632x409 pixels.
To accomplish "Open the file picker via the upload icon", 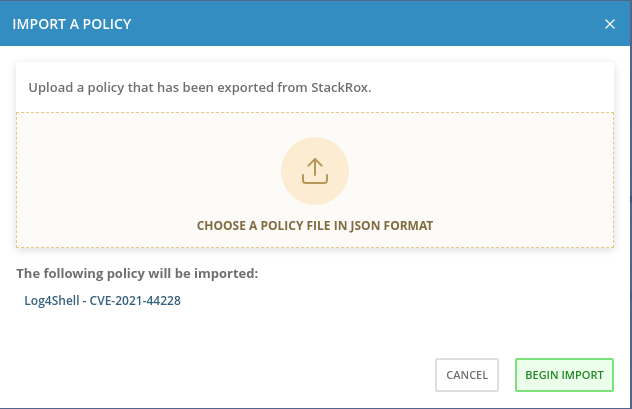I will 315,171.
